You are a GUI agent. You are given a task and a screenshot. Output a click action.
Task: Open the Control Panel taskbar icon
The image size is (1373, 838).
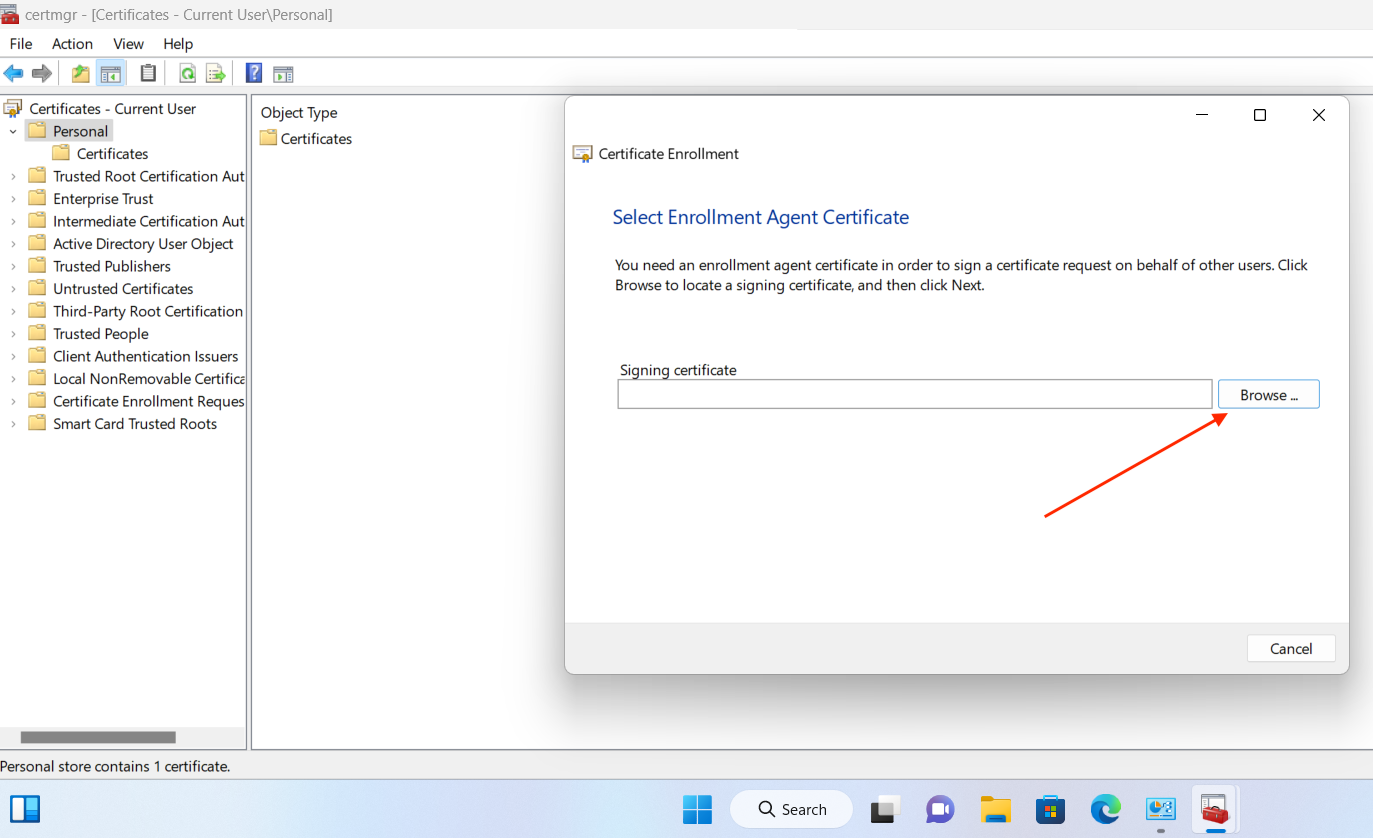click(1160, 809)
